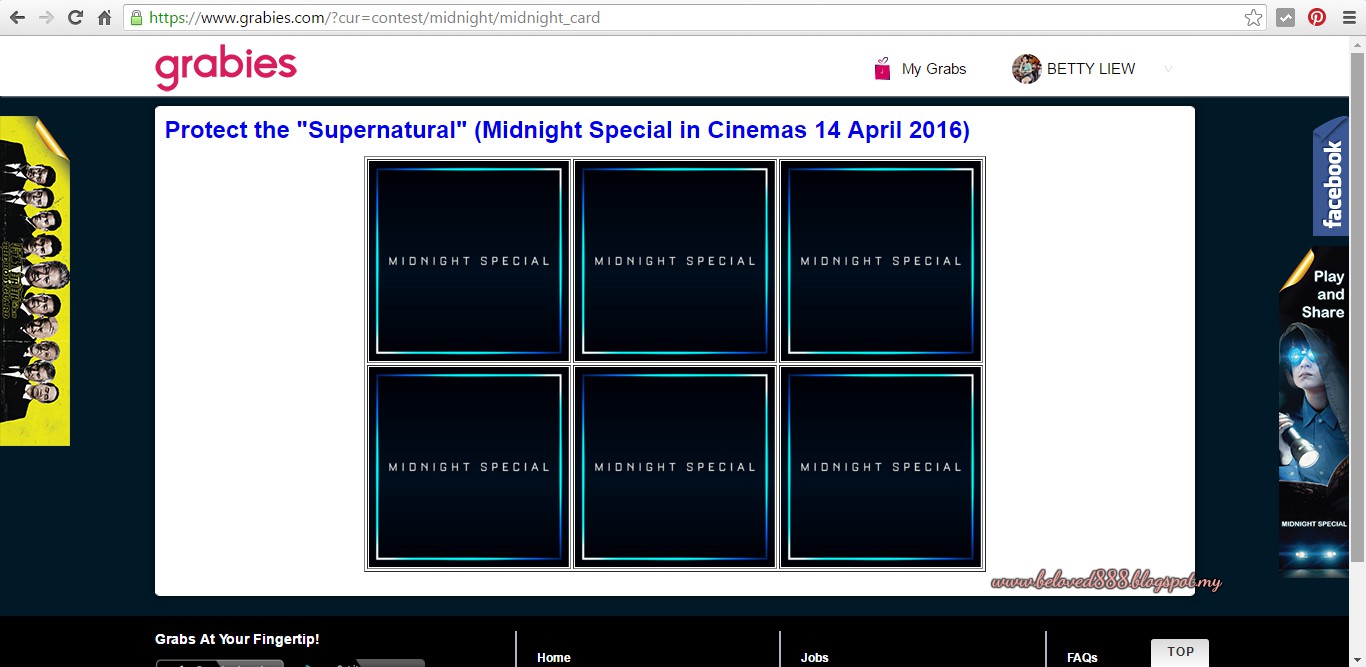Click the Pinterest extension icon

[1317, 17]
